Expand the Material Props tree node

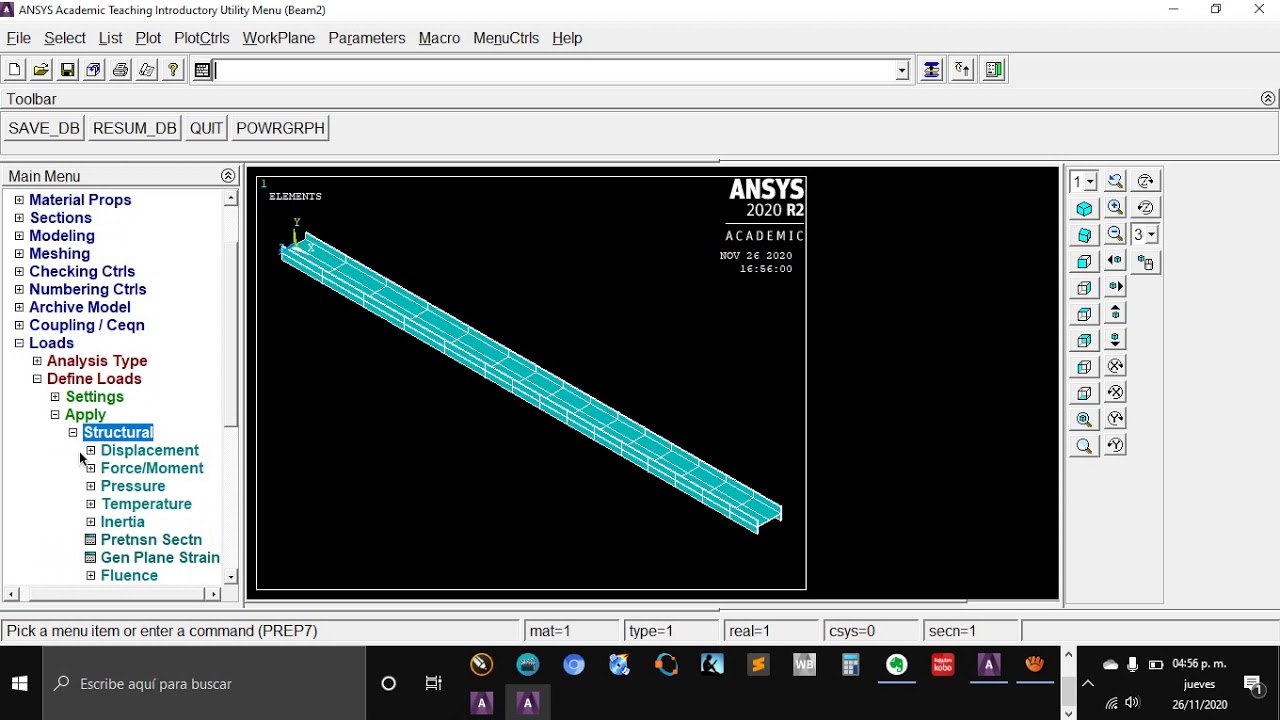click(19, 200)
